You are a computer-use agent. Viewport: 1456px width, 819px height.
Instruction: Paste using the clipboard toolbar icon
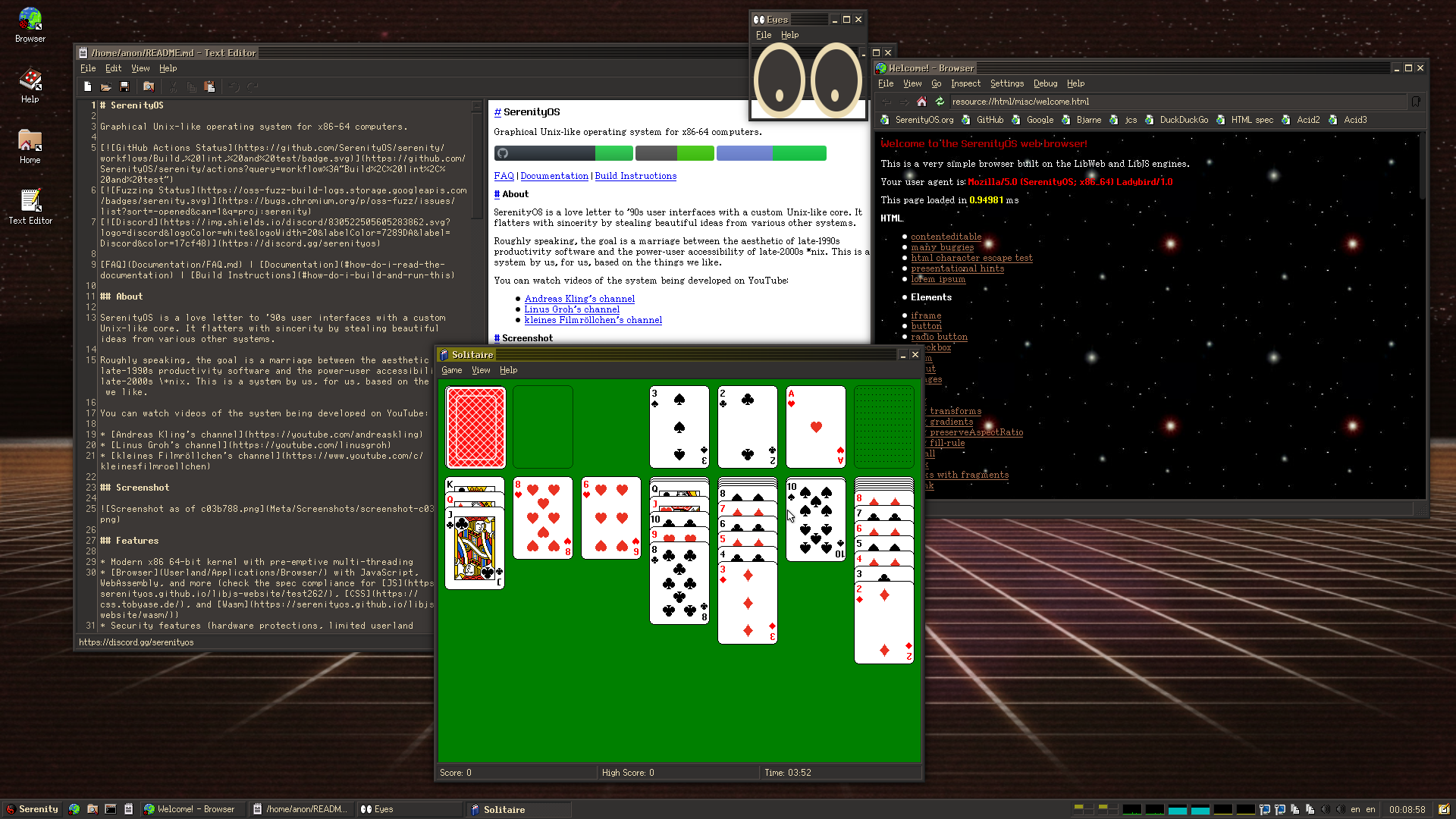click(x=209, y=87)
